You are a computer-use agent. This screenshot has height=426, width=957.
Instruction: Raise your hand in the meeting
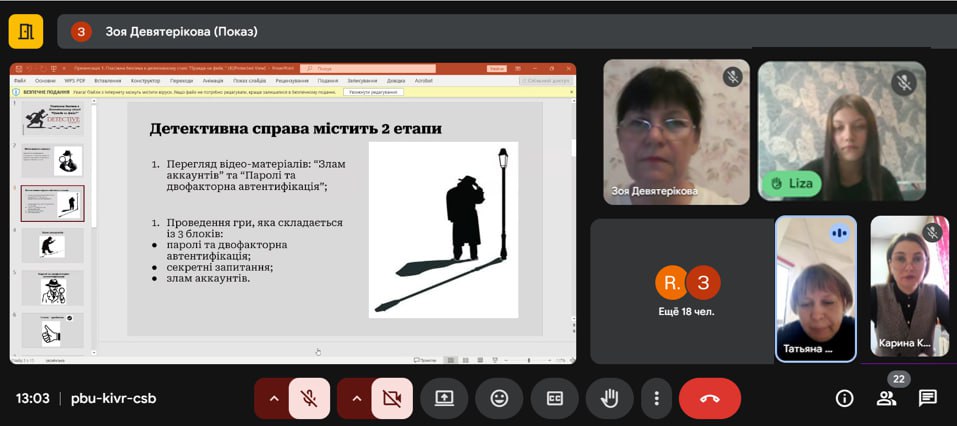609,398
